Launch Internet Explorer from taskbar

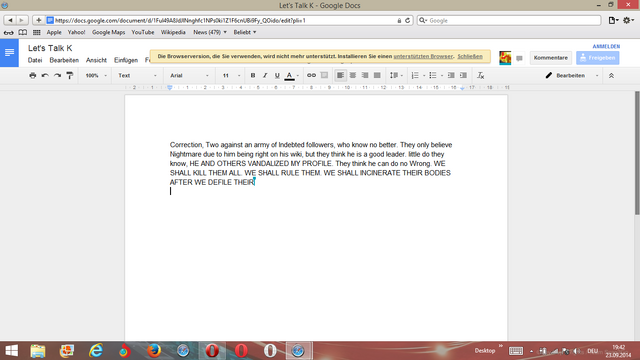(x=96, y=351)
